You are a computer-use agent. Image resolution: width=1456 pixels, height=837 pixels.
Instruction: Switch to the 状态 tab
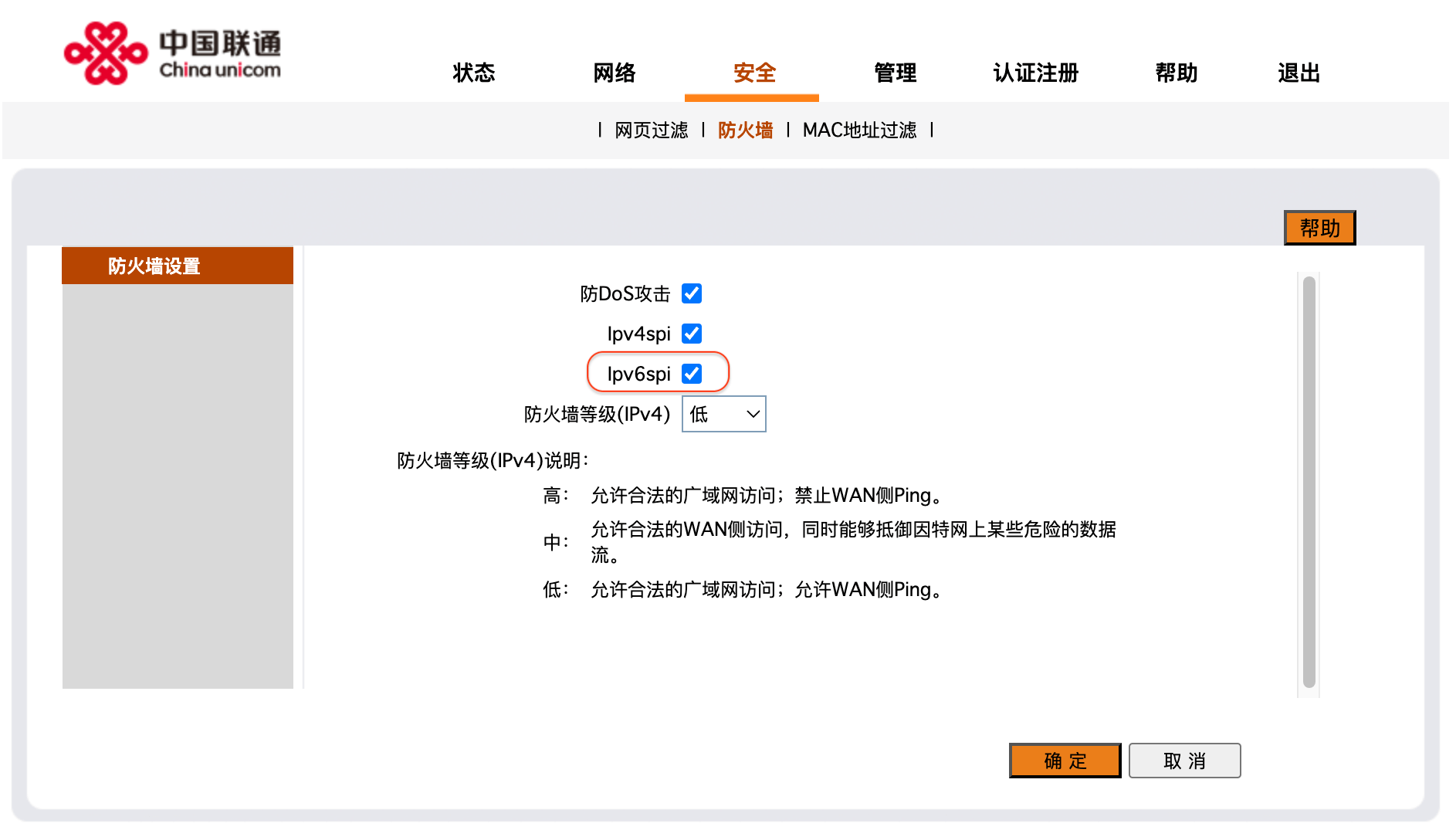(473, 73)
